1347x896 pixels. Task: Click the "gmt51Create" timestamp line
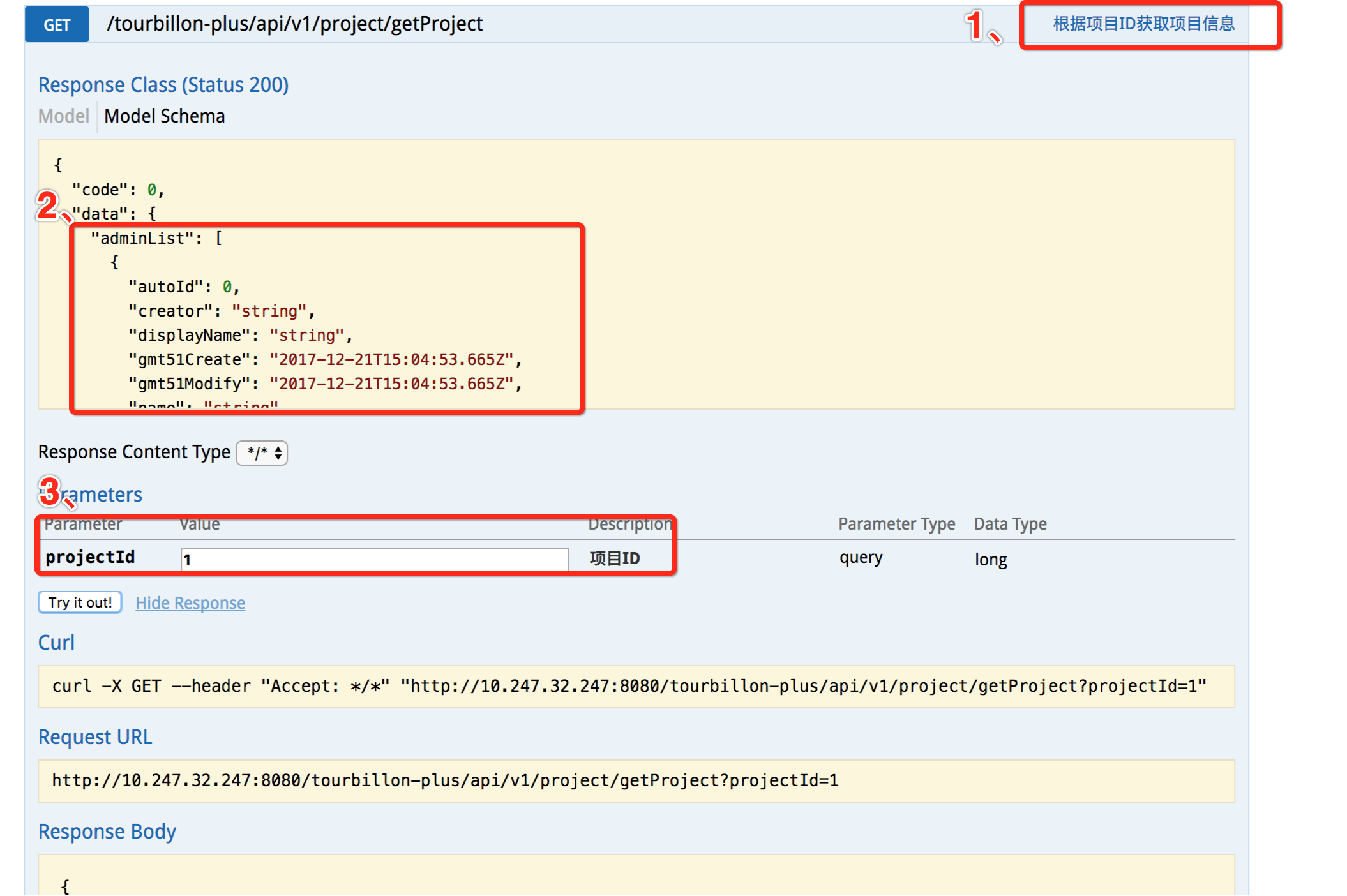pos(325,360)
